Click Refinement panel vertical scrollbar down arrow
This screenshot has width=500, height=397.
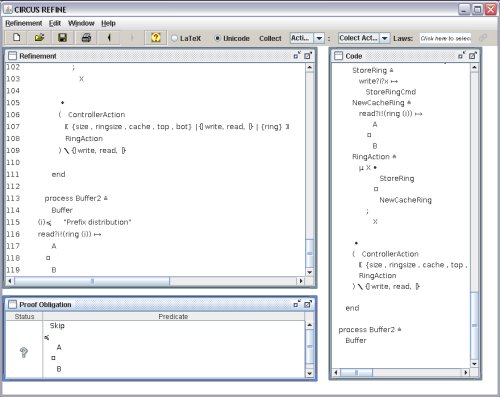309,272
